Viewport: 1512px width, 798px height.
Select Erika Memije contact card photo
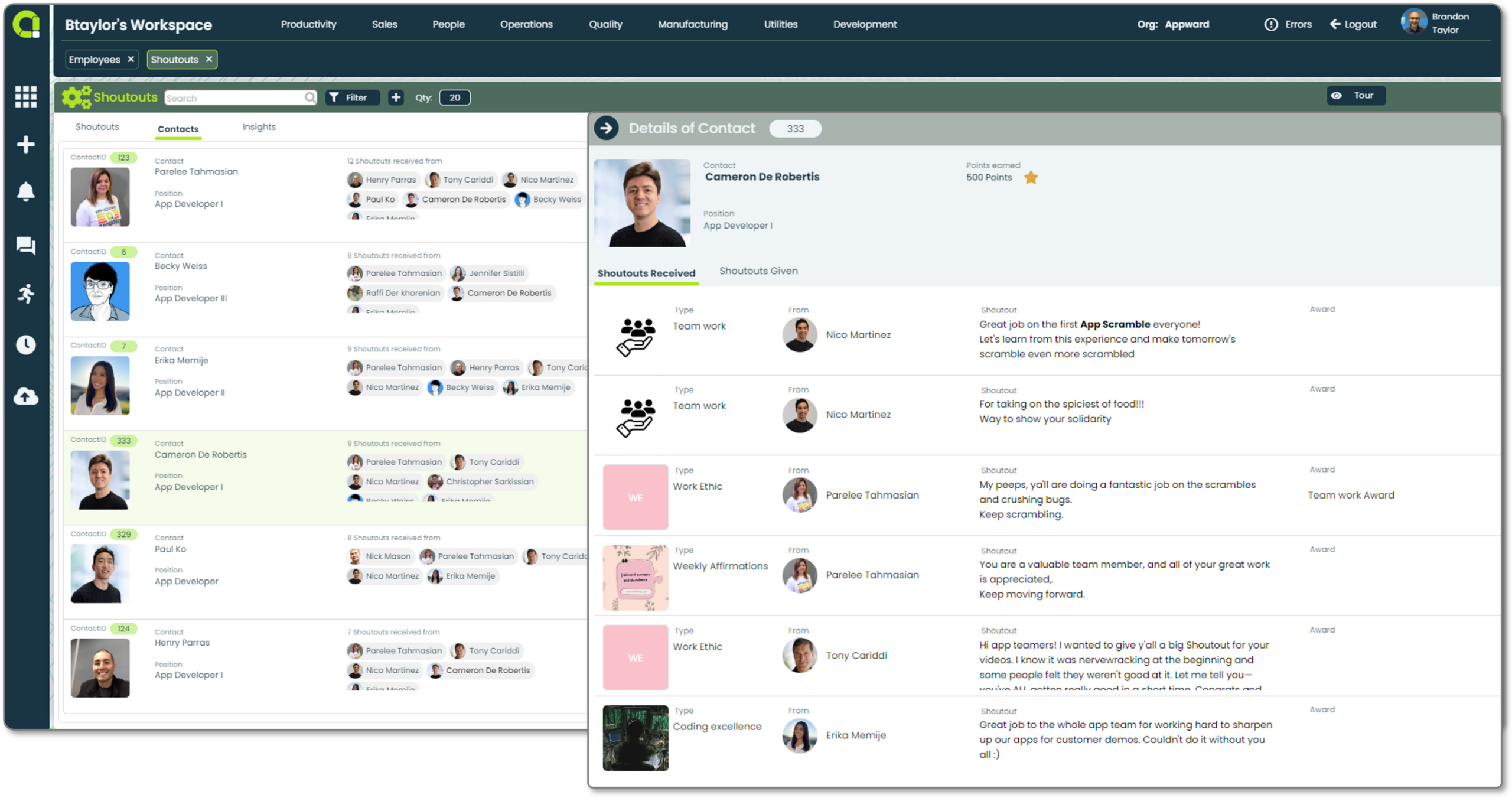(x=100, y=385)
